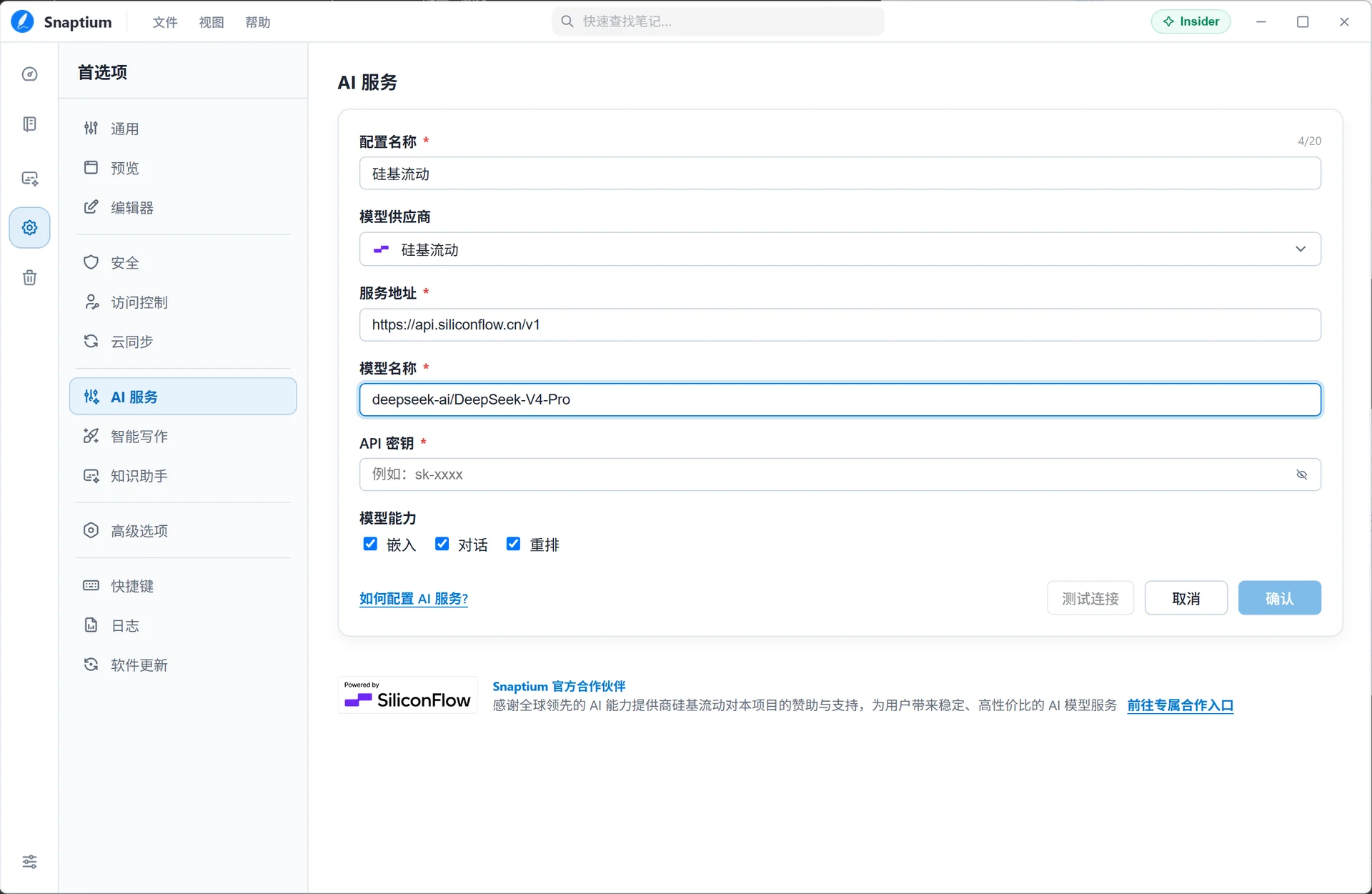The height and width of the screenshot is (894, 1372).
Task: Focus the API 密钥 input field
Action: (x=840, y=475)
